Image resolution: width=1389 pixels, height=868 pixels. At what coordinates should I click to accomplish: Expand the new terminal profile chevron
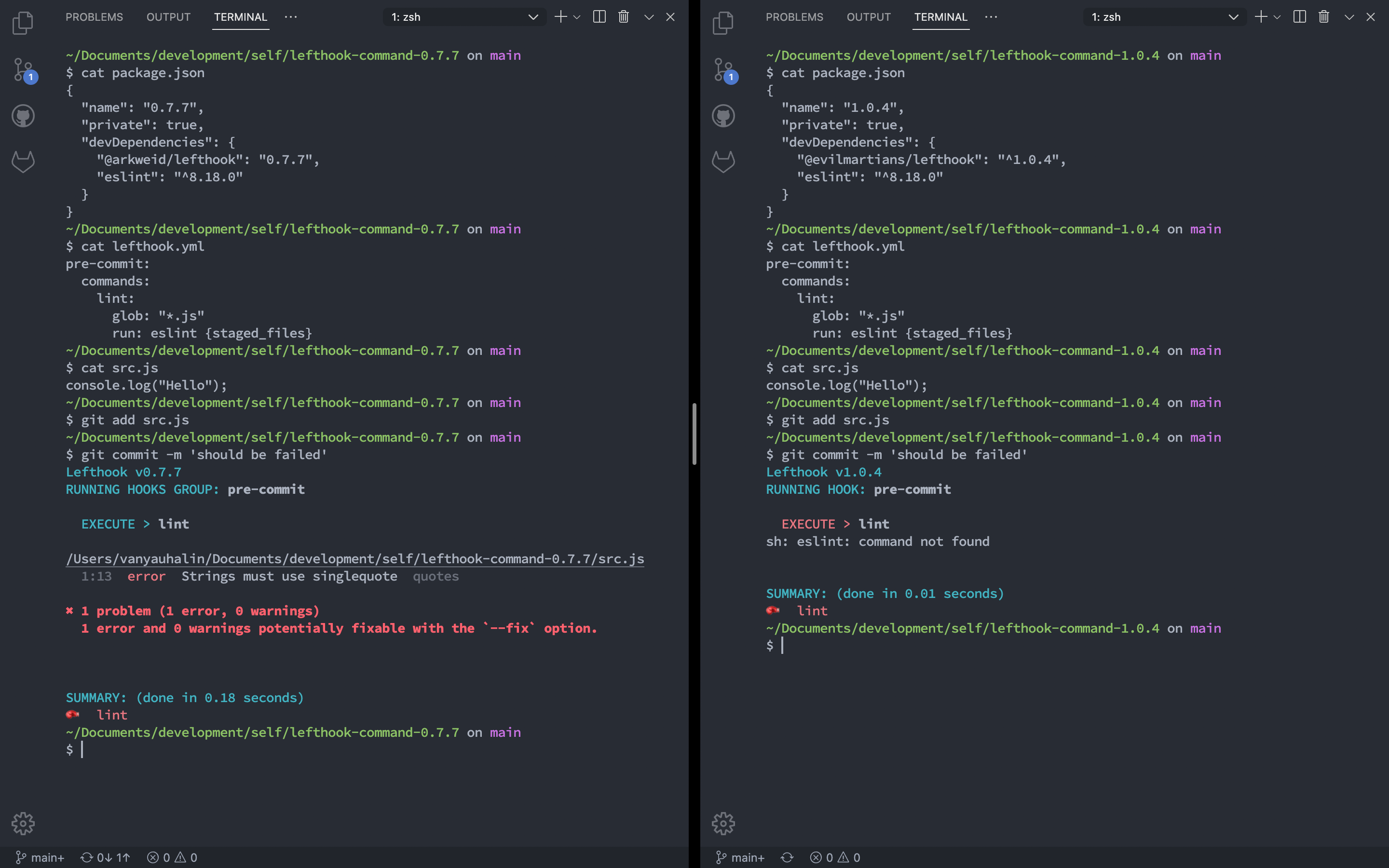(577, 17)
